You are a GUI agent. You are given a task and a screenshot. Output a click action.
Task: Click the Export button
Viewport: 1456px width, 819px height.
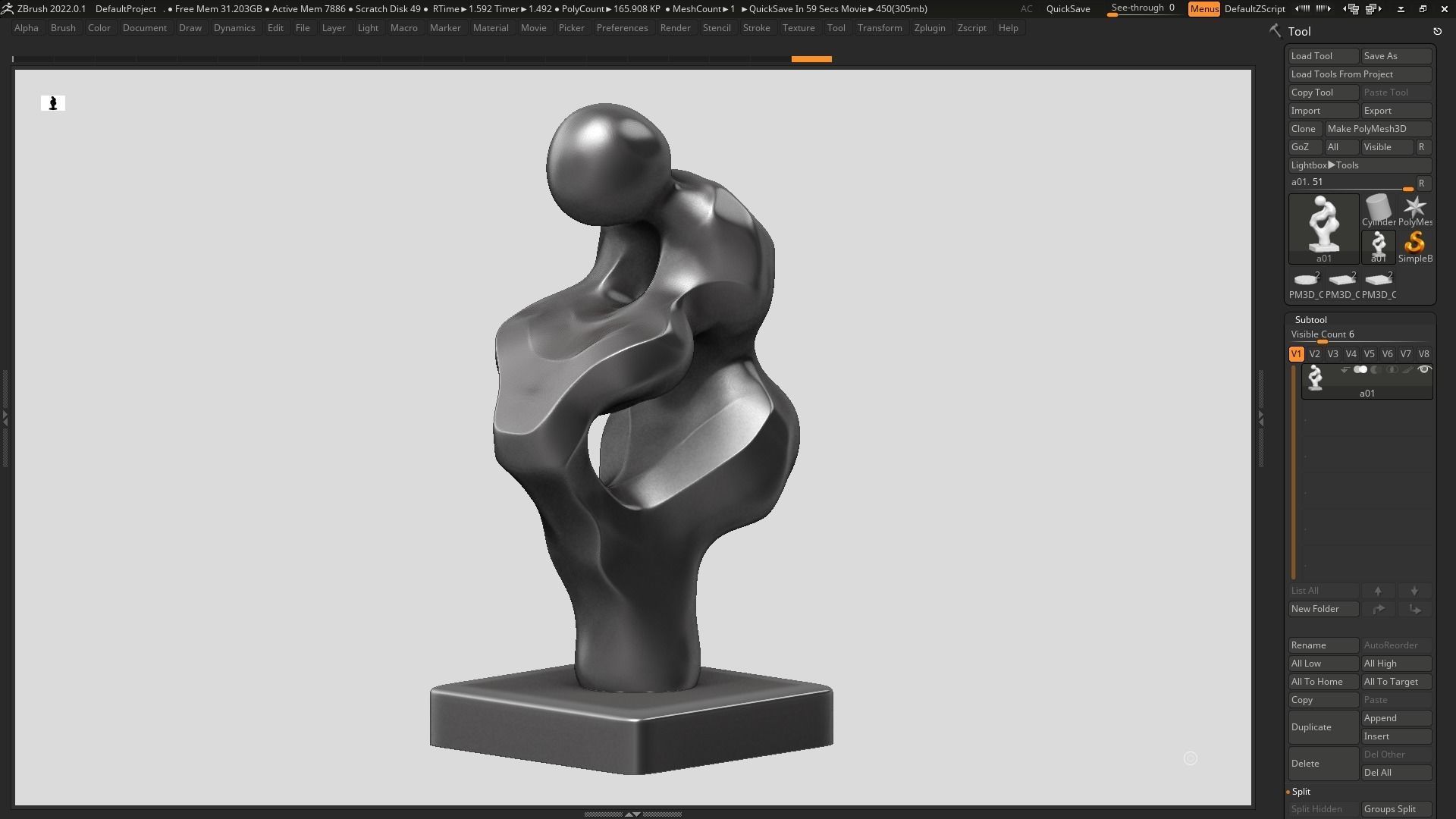pos(1396,111)
